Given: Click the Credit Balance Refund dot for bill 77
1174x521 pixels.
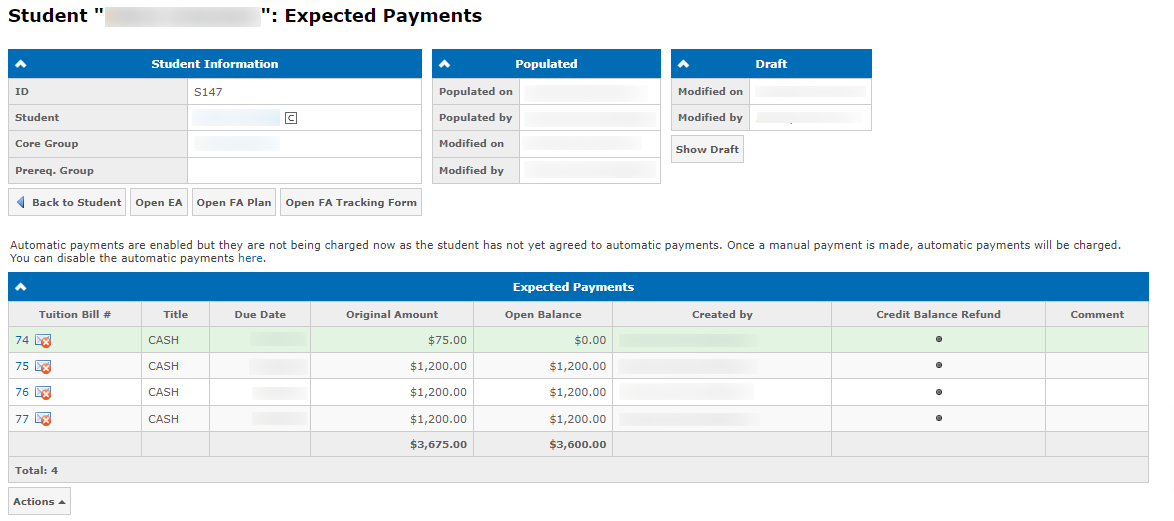Looking at the screenshot, I should click(939, 418).
